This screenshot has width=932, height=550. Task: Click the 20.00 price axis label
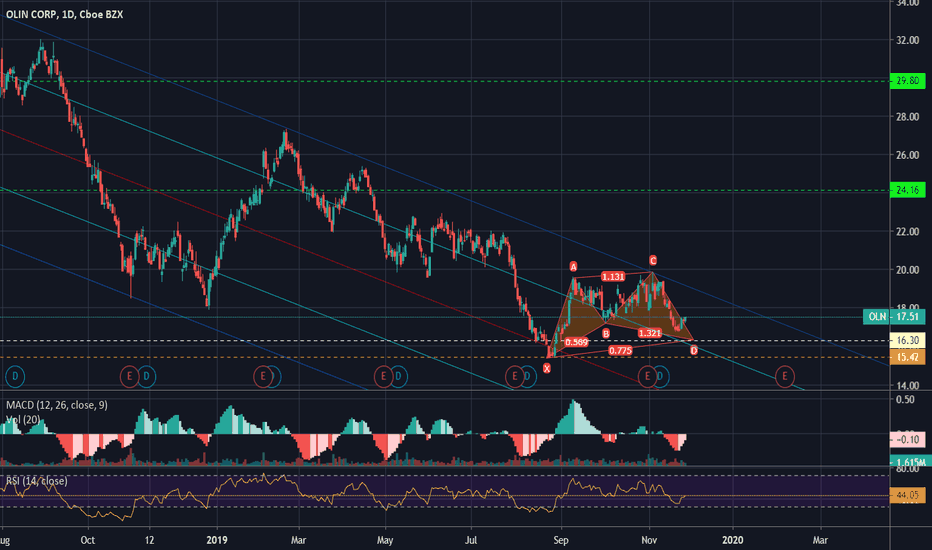click(x=907, y=270)
